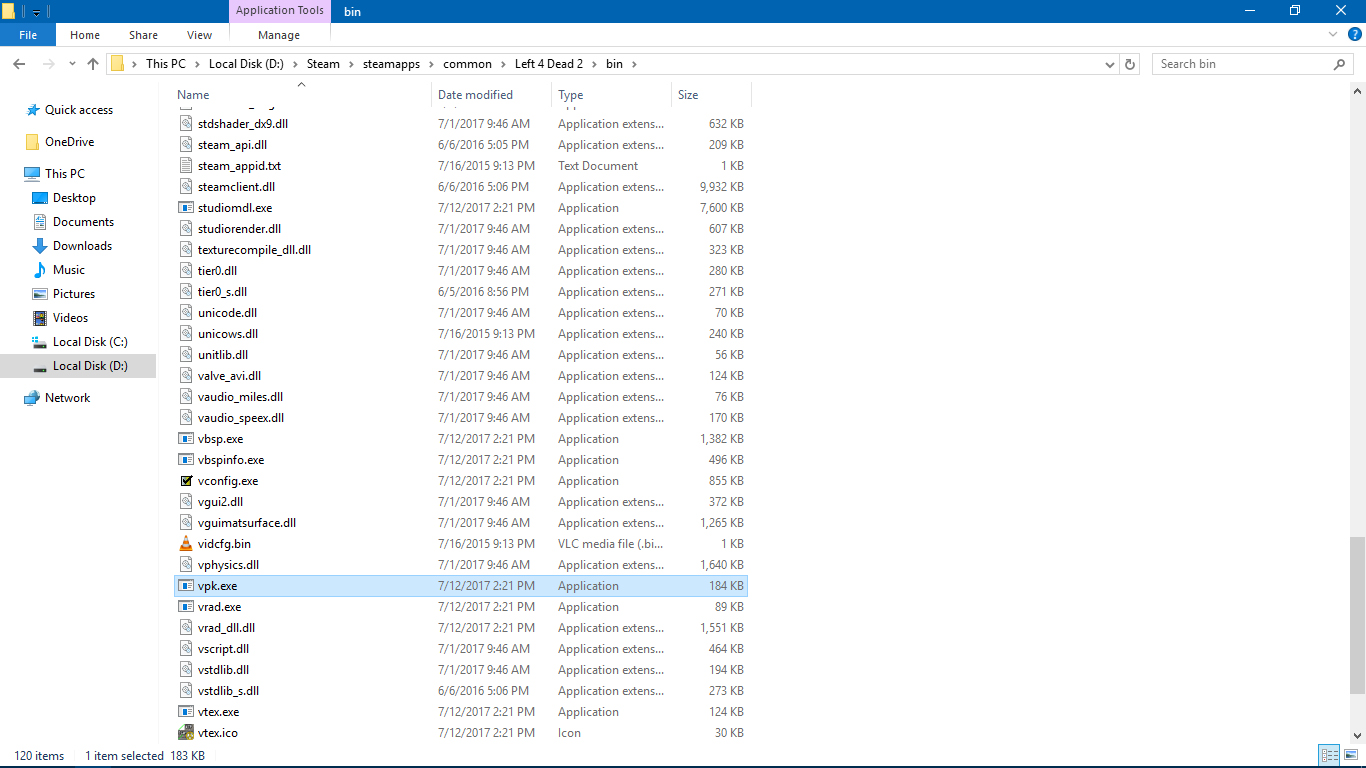1366x768 pixels.
Task: Click the vtex.ico file icon
Action: click(185, 733)
